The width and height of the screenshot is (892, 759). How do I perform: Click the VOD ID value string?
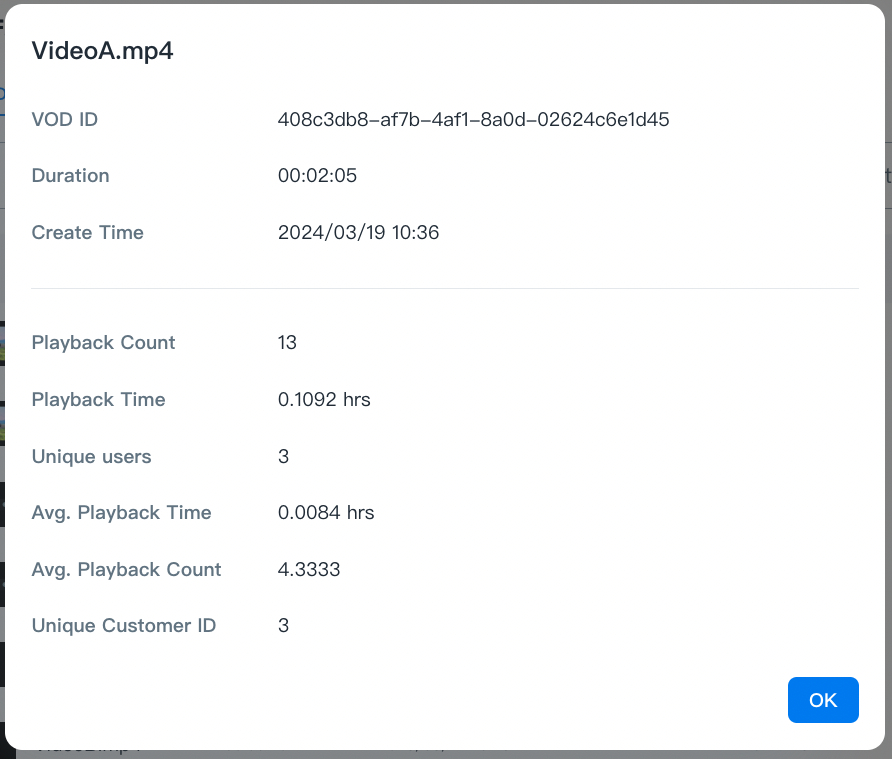point(473,120)
